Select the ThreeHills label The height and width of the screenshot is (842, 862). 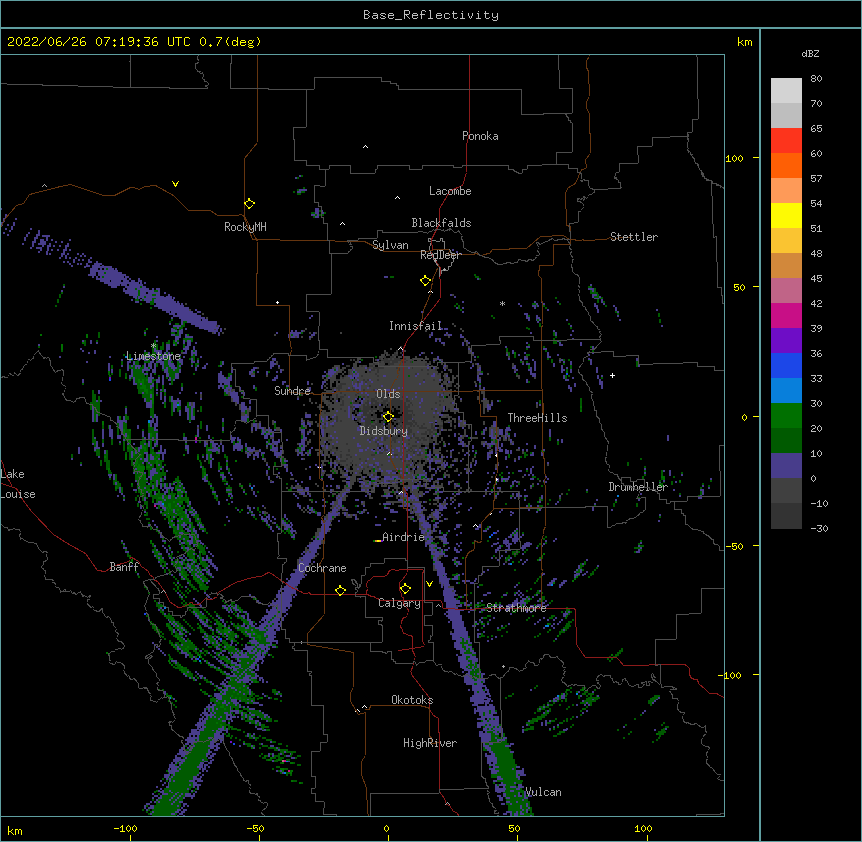tap(537, 418)
